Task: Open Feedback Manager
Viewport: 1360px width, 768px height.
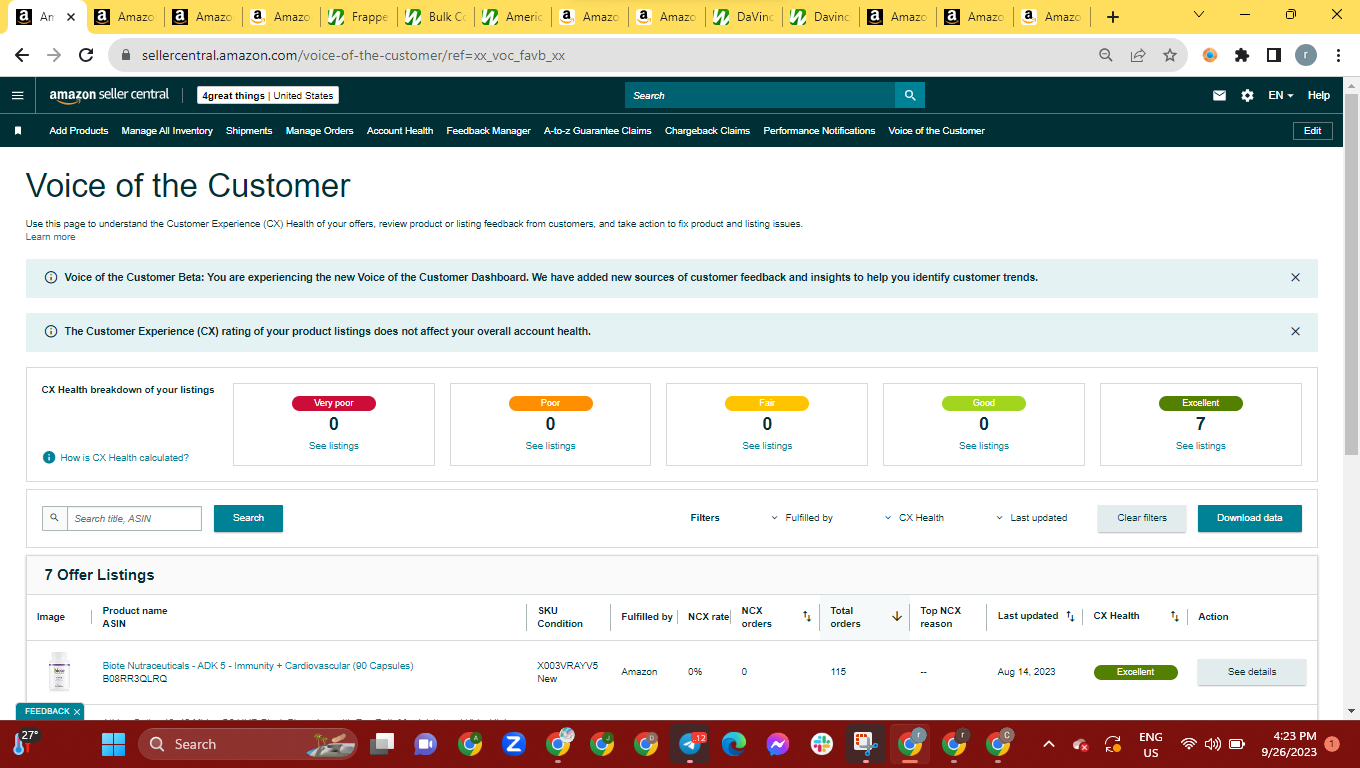Action: pyautogui.click(x=489, y=131)
